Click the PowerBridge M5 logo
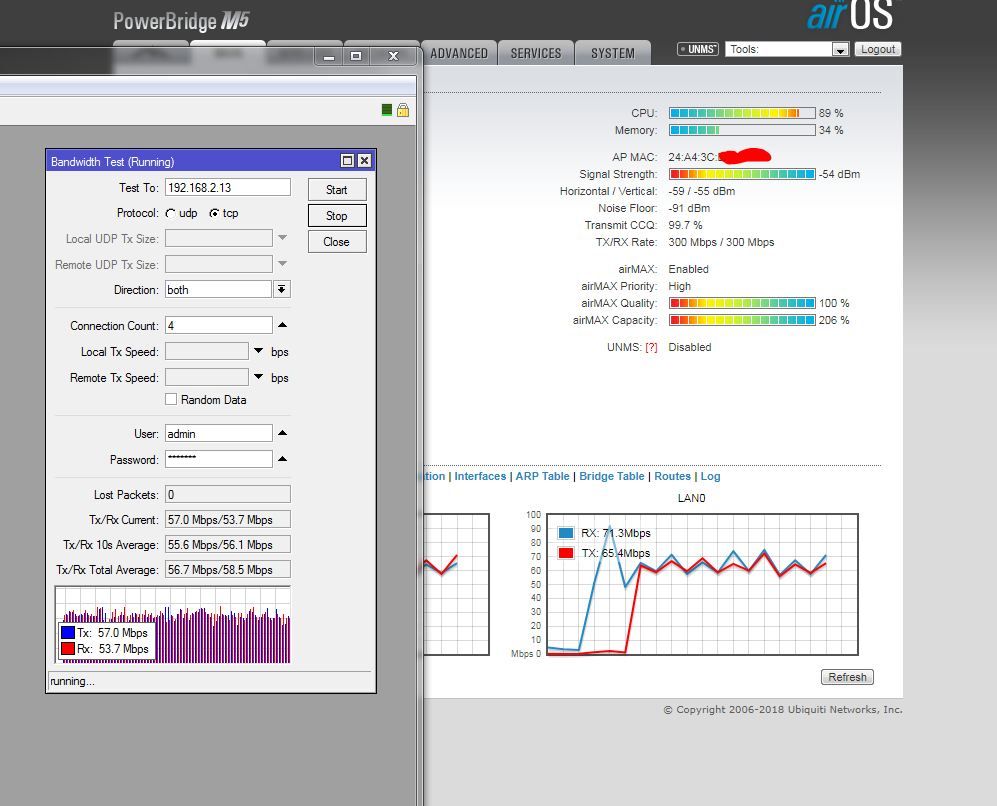Viewport: 997px width, 806px height. click(181, 21)
